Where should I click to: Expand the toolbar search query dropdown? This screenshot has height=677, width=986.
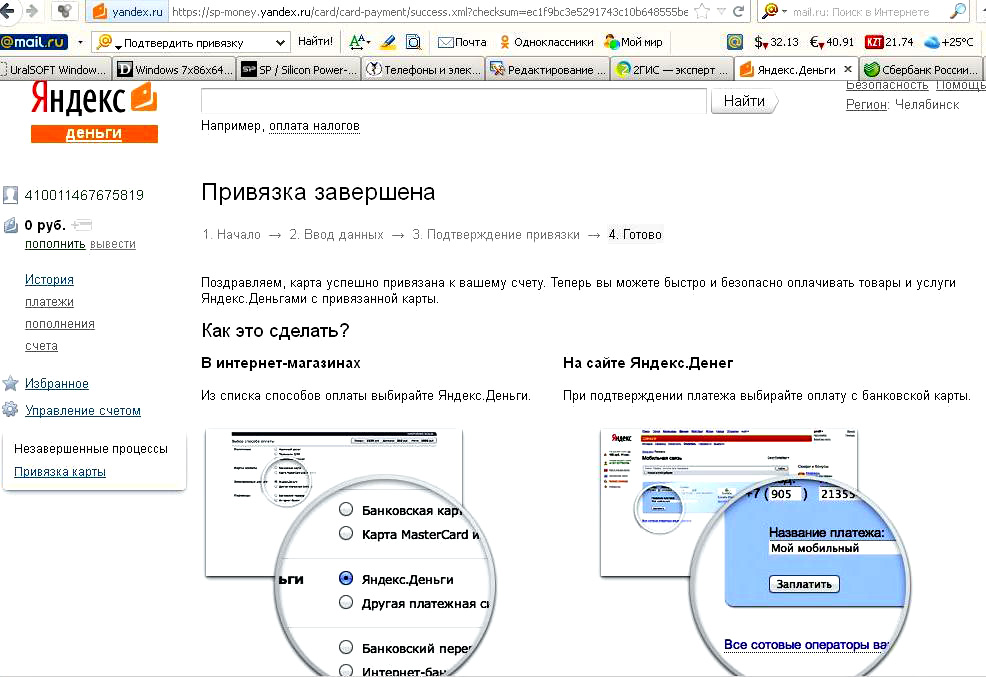pos(280,43)
